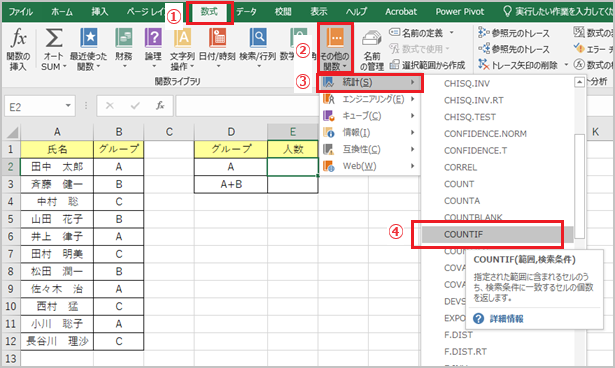The image size is (615, 368).
Task: Click formula bar fx insert function icon
Action: coord(160,106)
